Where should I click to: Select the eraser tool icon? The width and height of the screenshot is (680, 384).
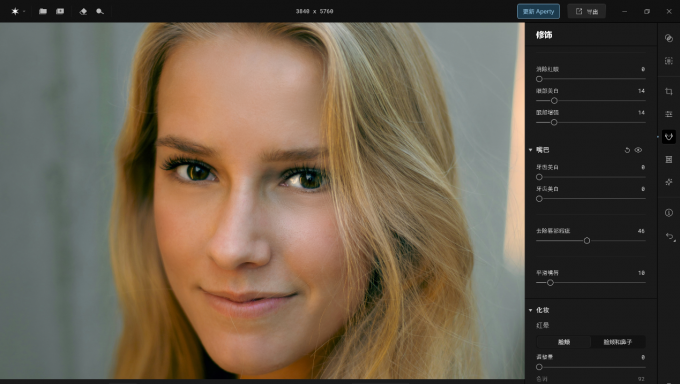tap(83, 11)
